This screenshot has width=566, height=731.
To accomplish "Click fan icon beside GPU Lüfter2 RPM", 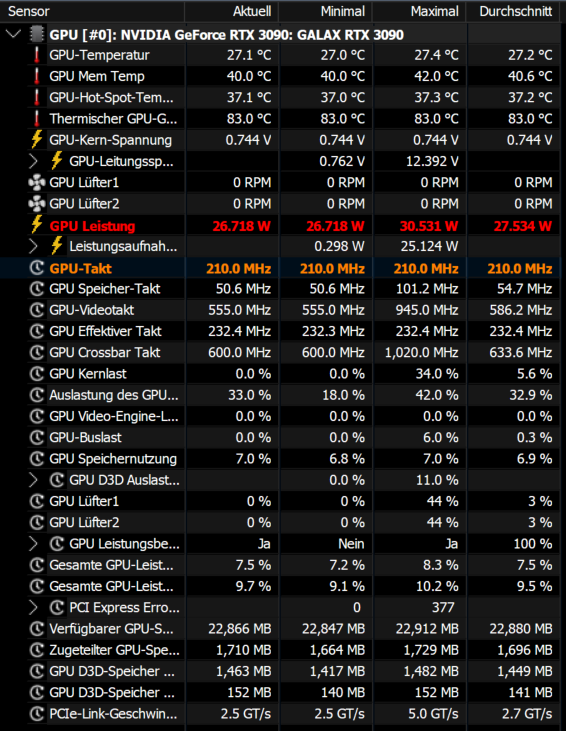I will (37, 204).
